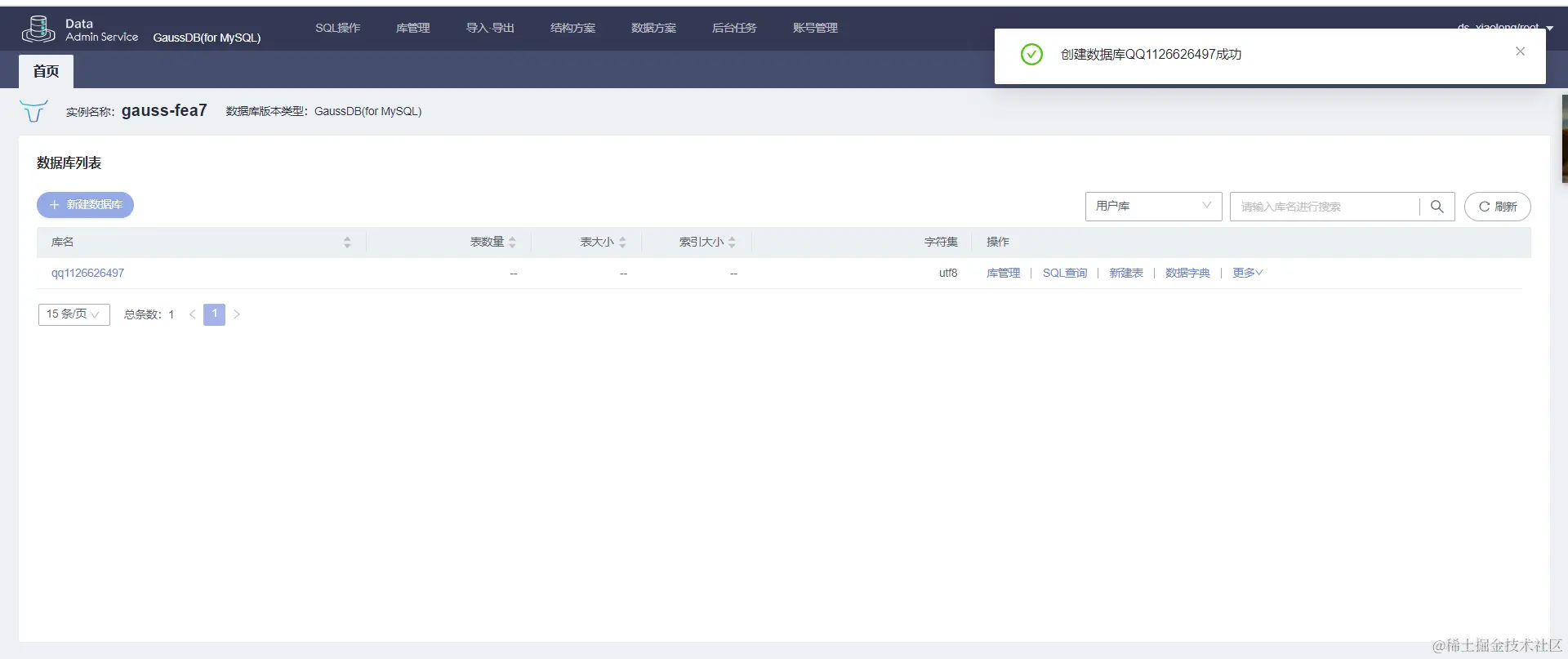Click the 操作 column header
1568x659 pixels.
(x=997, y=243)
